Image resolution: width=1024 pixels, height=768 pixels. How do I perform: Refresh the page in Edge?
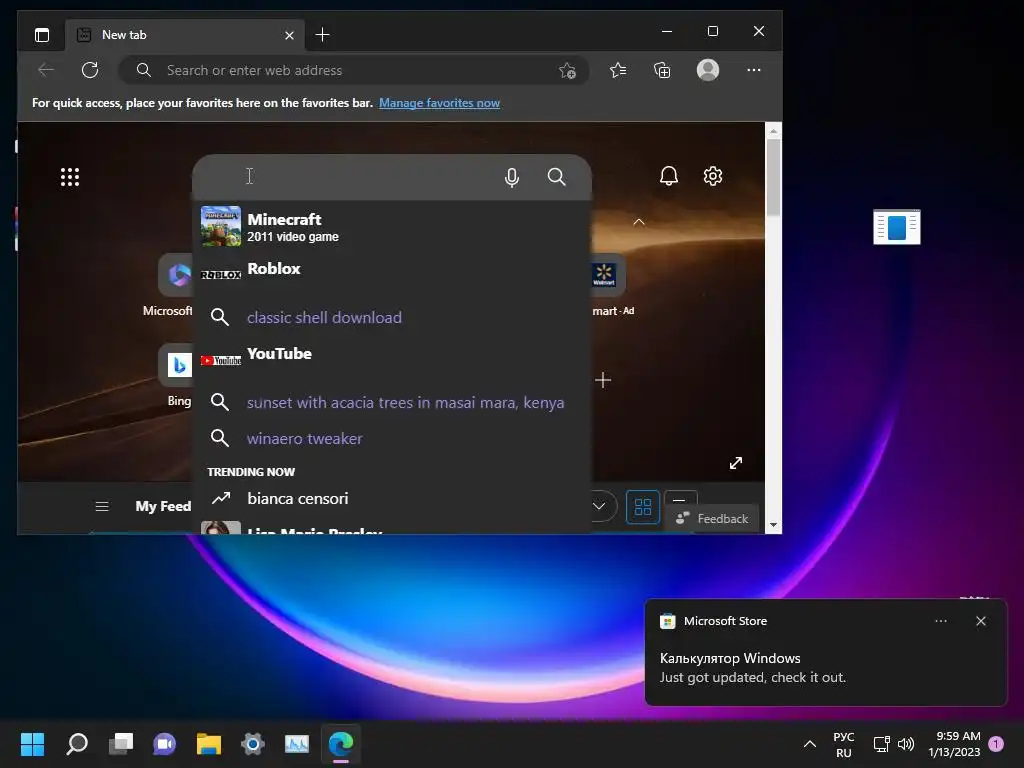click(x=90, y=70)
